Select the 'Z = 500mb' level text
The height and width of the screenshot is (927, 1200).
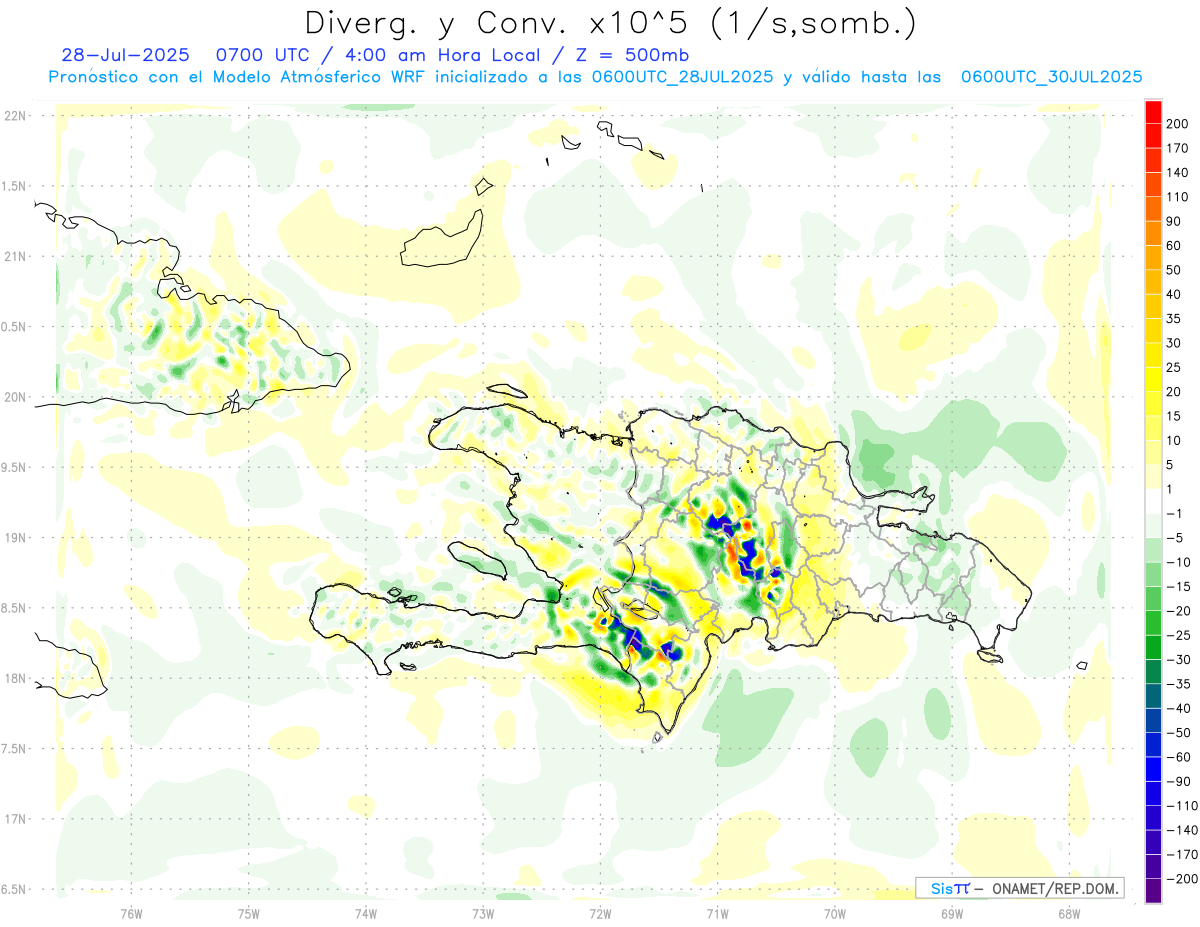[628, 55]
